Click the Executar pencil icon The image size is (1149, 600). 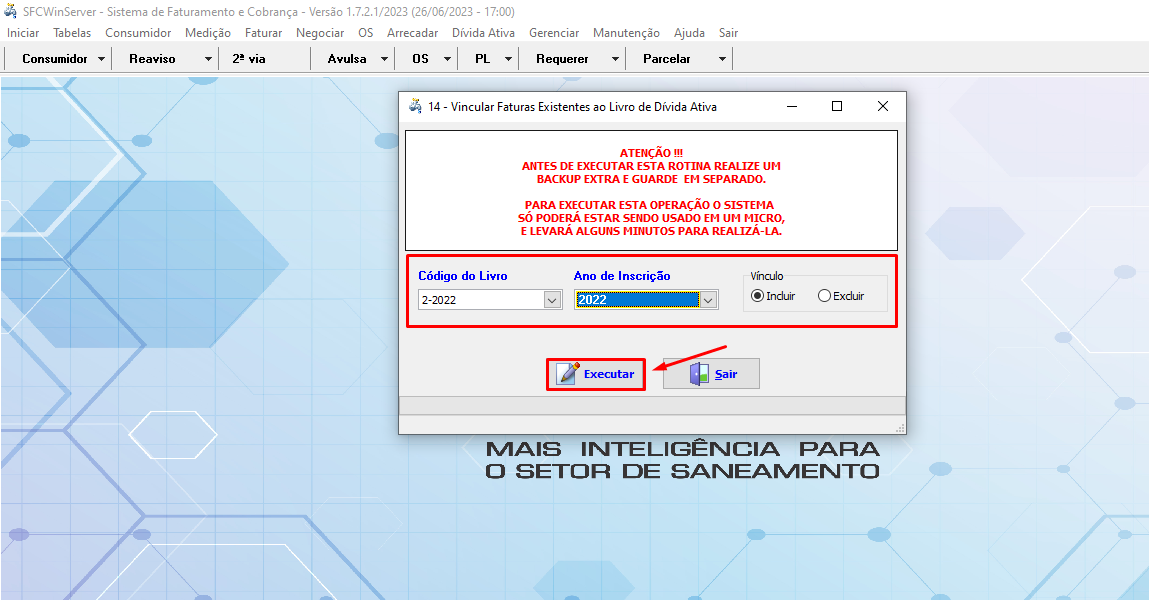coord(568,374)
